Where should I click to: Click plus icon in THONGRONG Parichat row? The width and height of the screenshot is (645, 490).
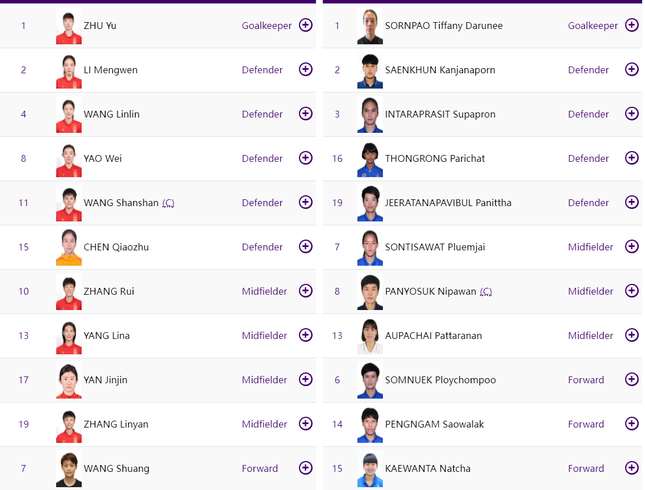(631, 158)
